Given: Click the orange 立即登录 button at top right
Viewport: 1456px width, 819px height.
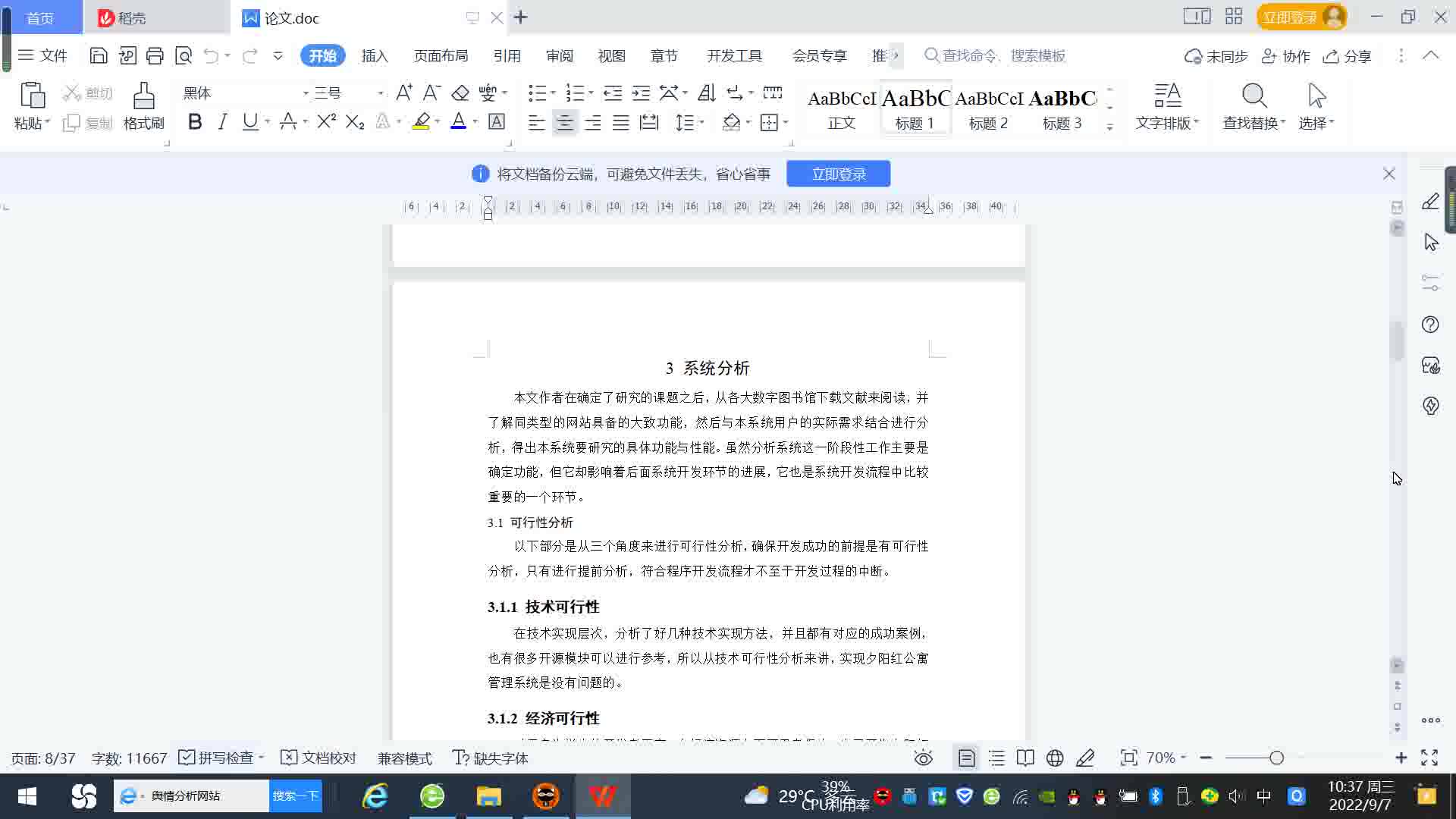Looking at the screenshot, I should tap(1301, 17).
